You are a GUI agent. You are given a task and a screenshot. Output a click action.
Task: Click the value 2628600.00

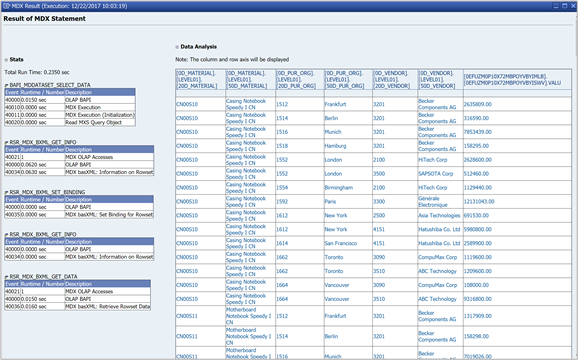[x=478, y=160]
